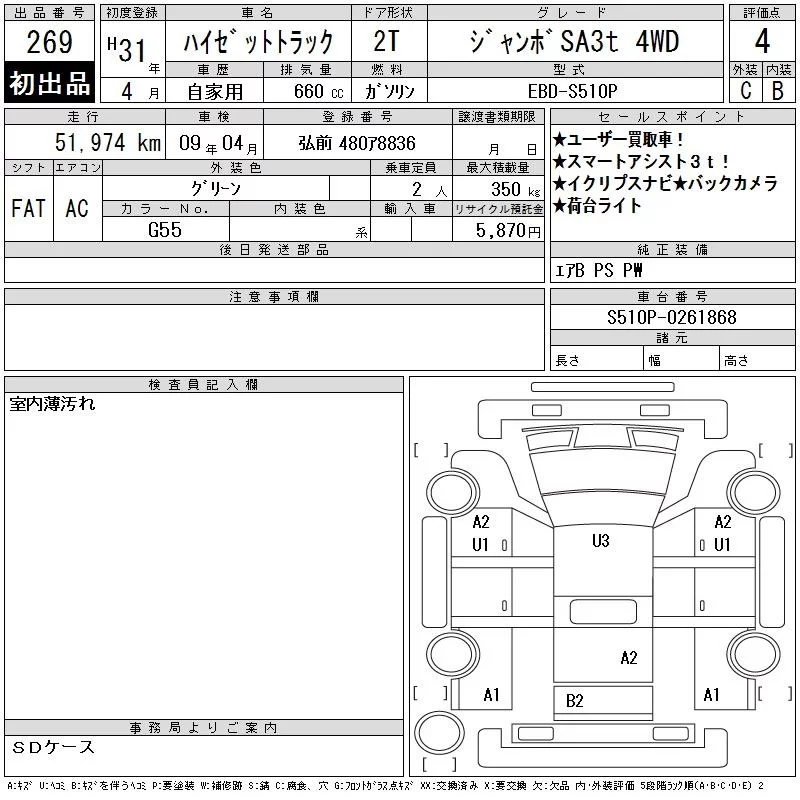Select the リサイクル預託金 label
This screenshot has height=800, width=800.
coord(498,209)
